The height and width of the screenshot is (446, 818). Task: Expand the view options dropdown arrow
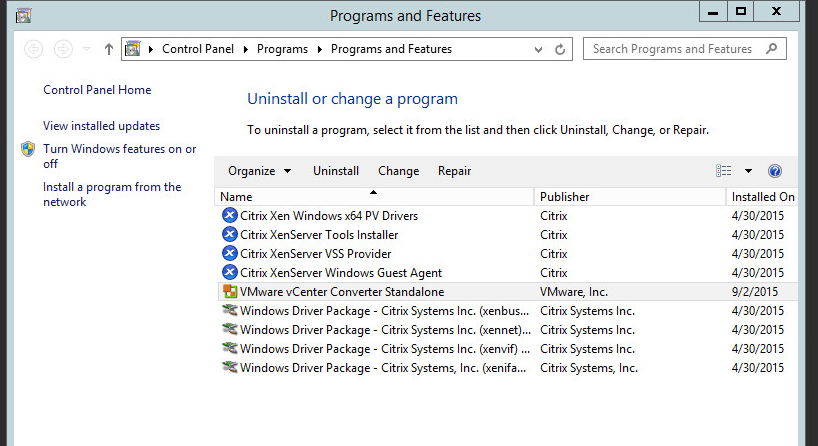pyautogui.click(x=748, y=171)
